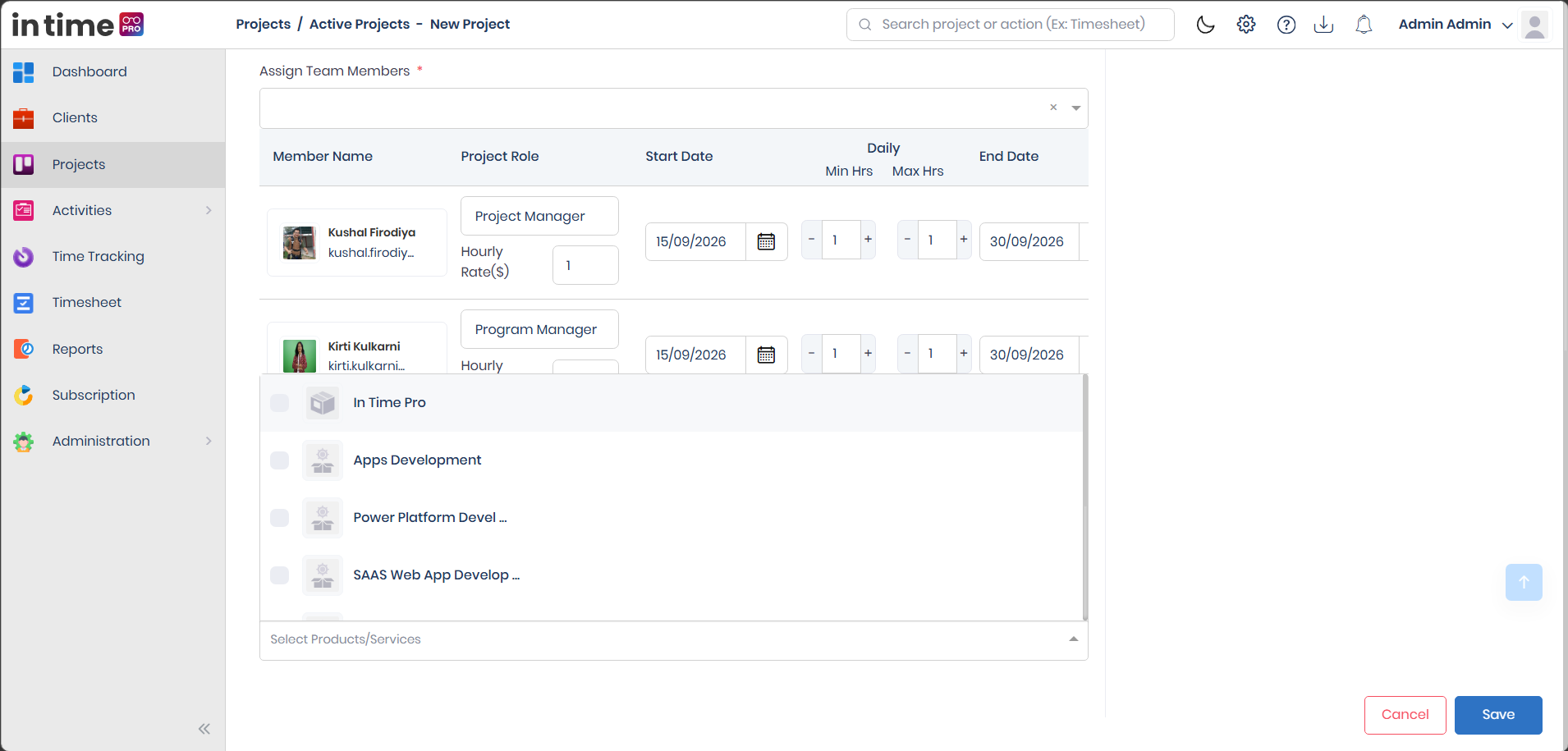The width and height of the screenshot is (1568, 751).
Task: Click the Time Tracking clock icon
Action: (24, 257)
